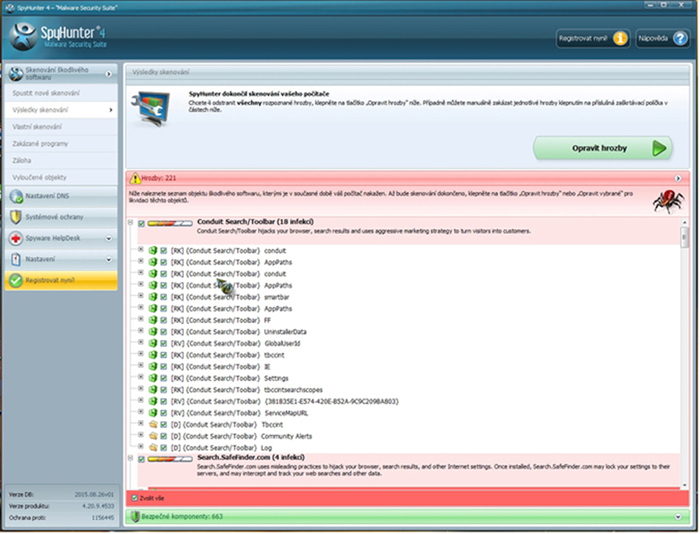The image size is (700, 534).
Task: Click the threat list vertical scrollbar
Action: pos(685,350)
